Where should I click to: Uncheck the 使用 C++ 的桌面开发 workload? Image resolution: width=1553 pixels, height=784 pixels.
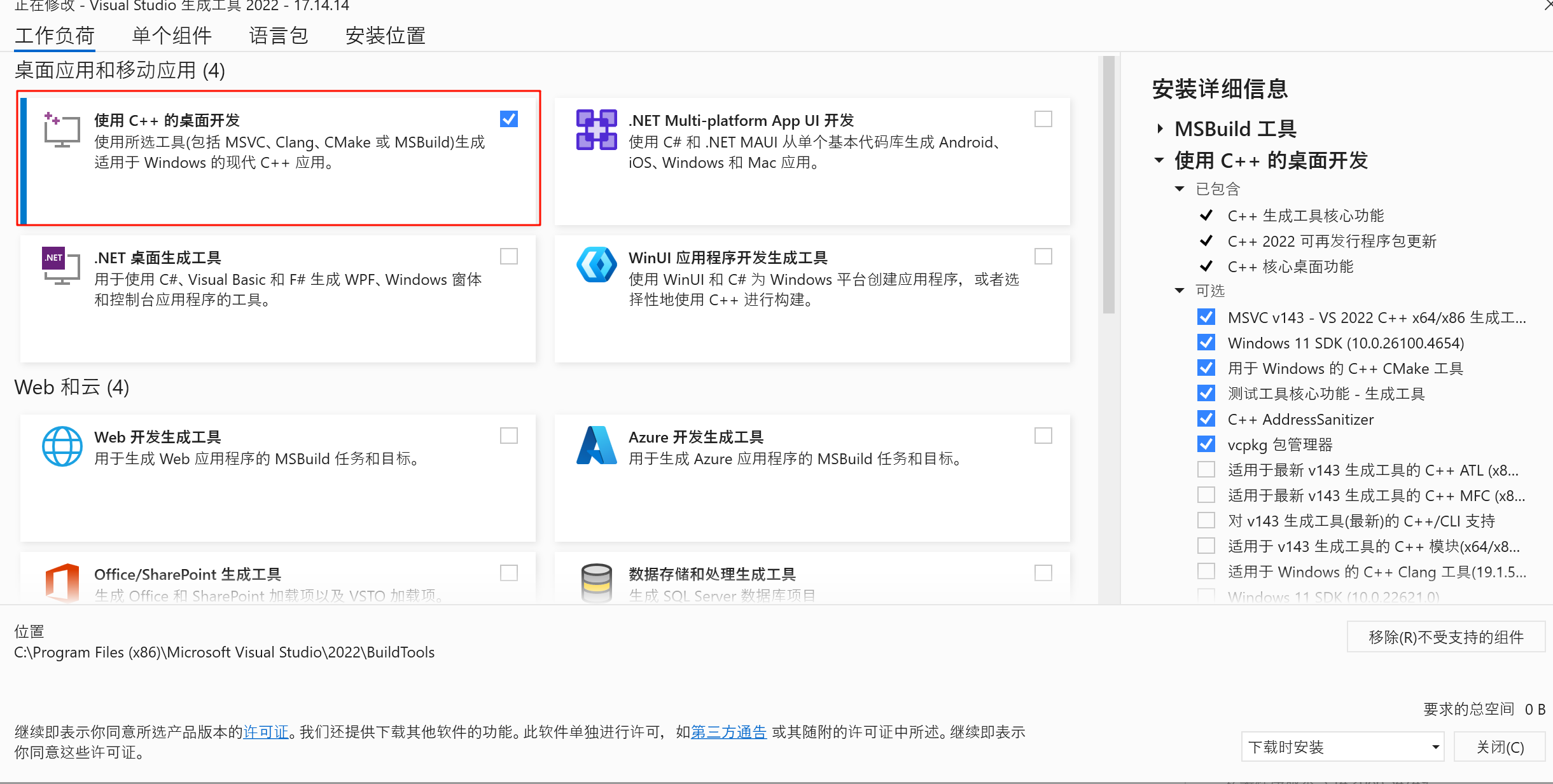(x=509, y=119)
